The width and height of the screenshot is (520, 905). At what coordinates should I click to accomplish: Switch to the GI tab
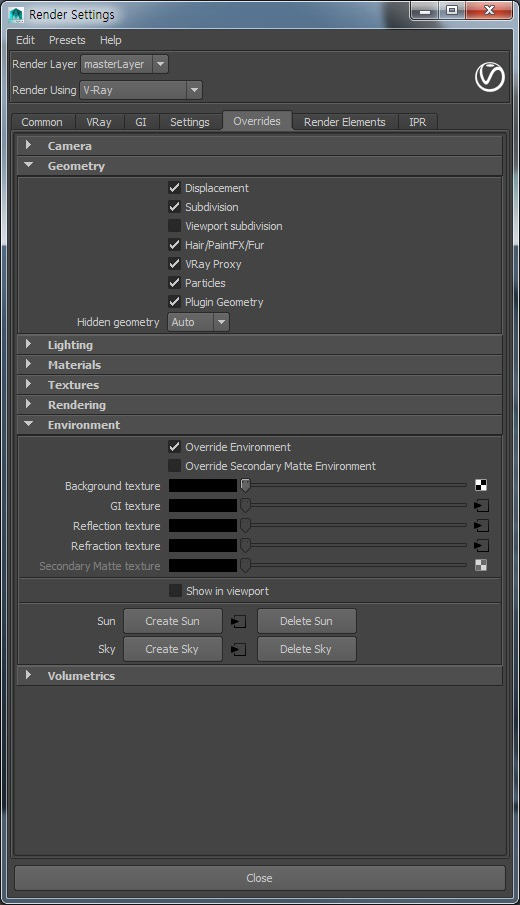[x=141, y=122]
